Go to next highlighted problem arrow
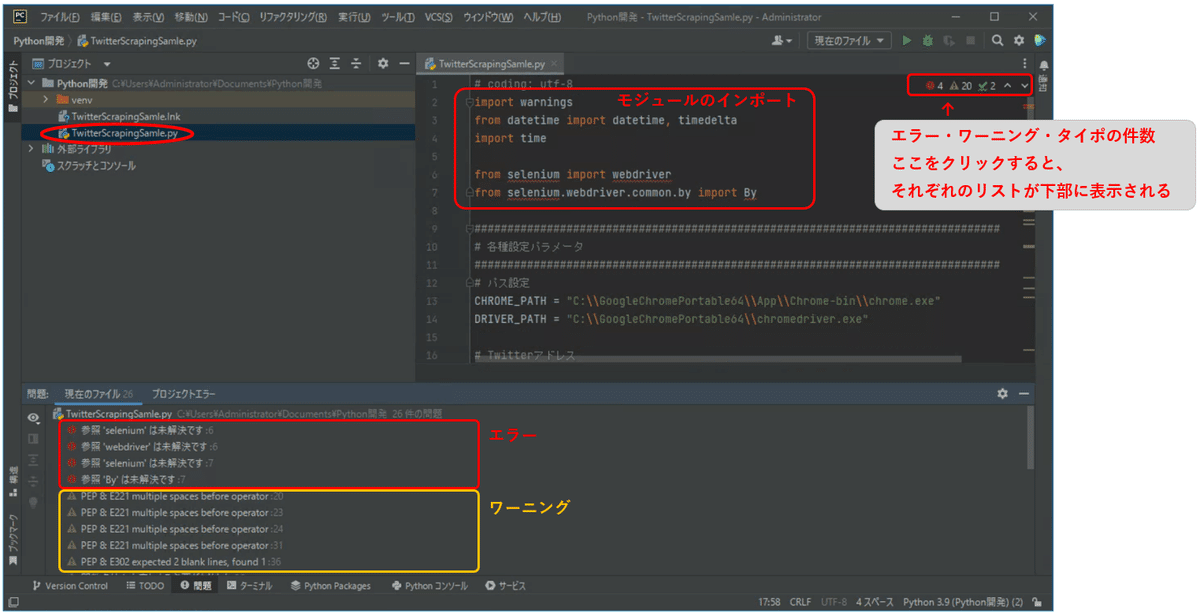 1024,85
